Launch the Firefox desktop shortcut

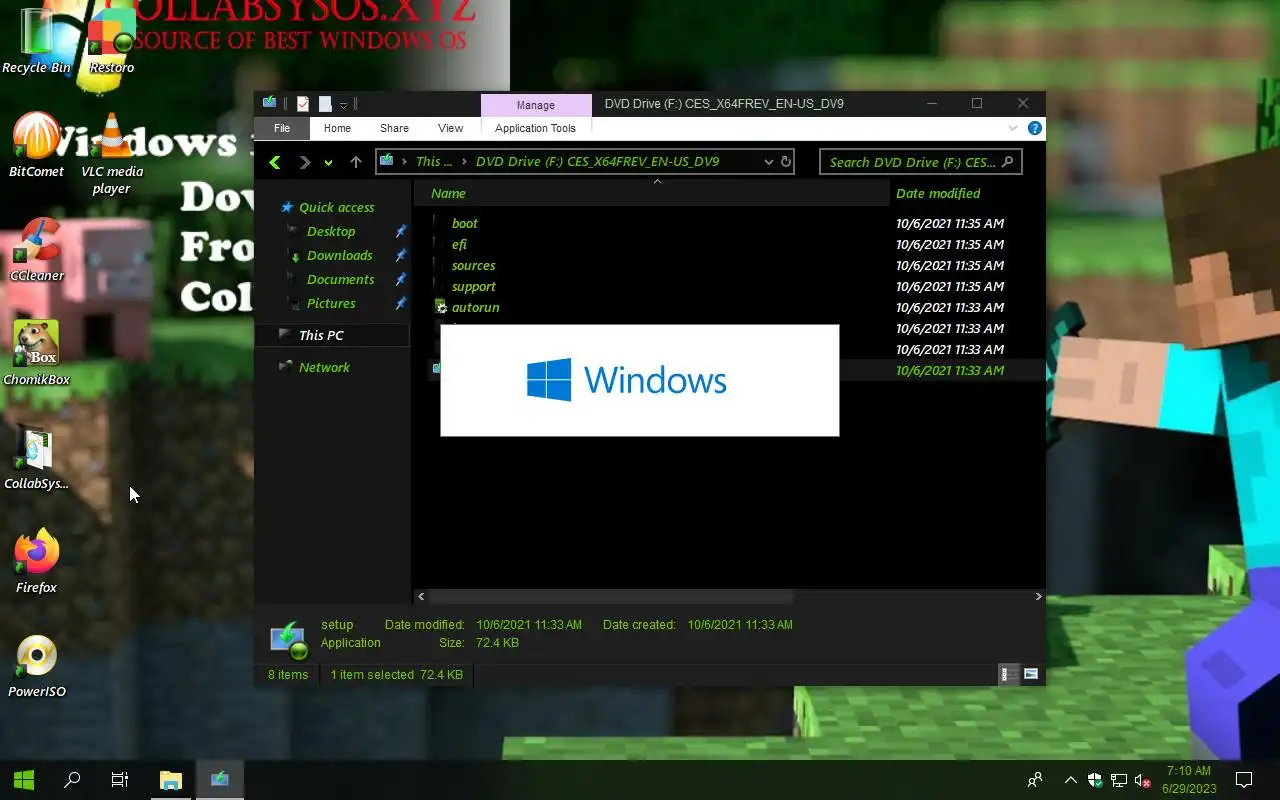pos(37,562)
